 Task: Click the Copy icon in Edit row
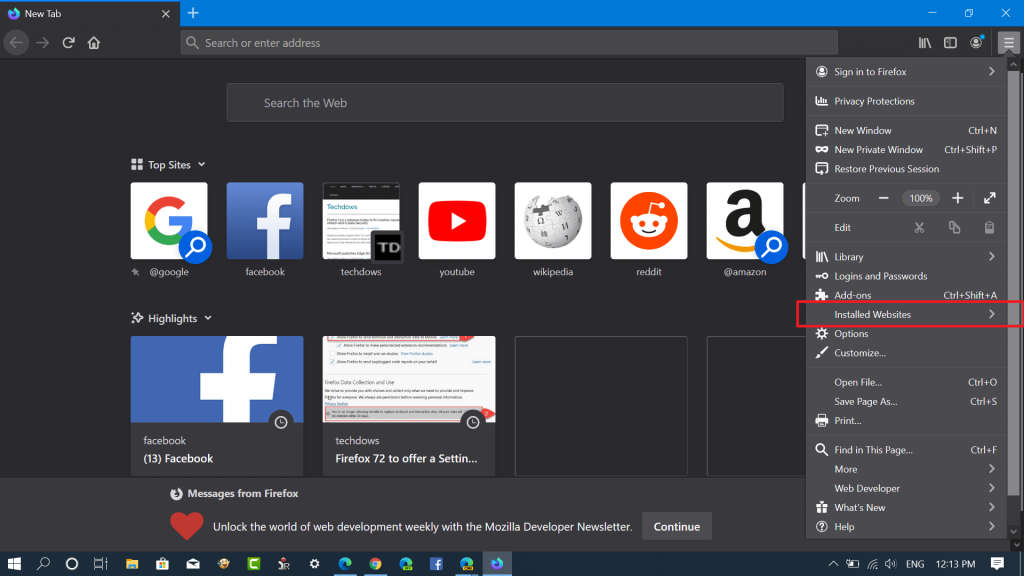(954, 228)
